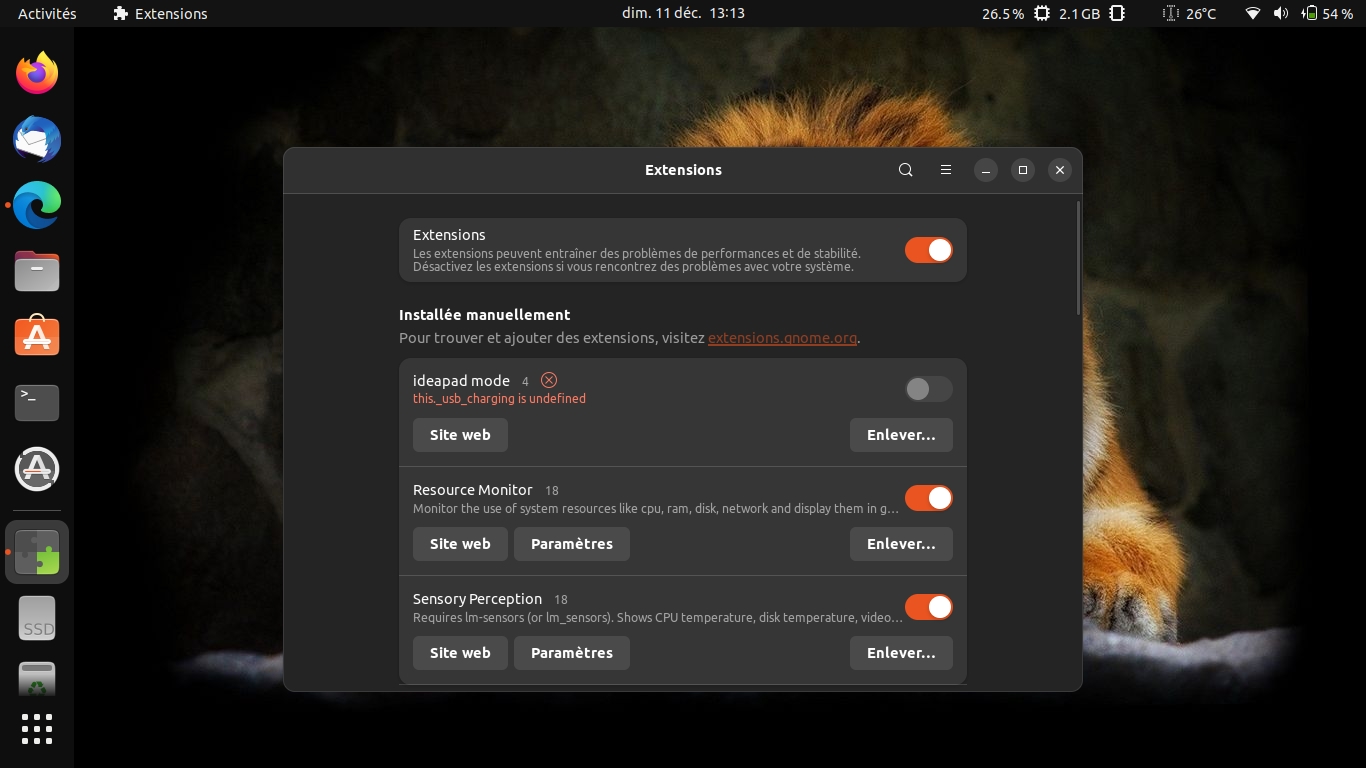The width and height of the screenshot is (1366, 768).
Task: Click the search icon in Extensions header
Action: [x=905, y=170]
